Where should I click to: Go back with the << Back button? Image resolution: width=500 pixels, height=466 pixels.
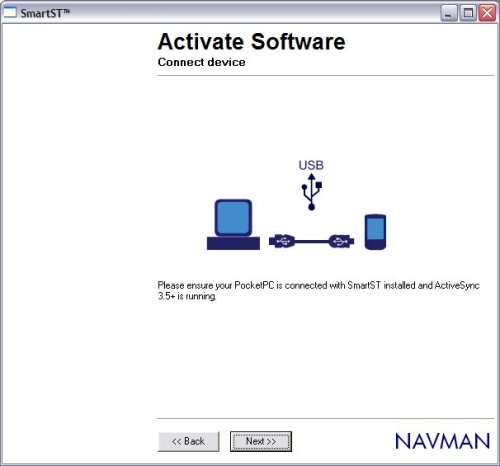[188, 441]
